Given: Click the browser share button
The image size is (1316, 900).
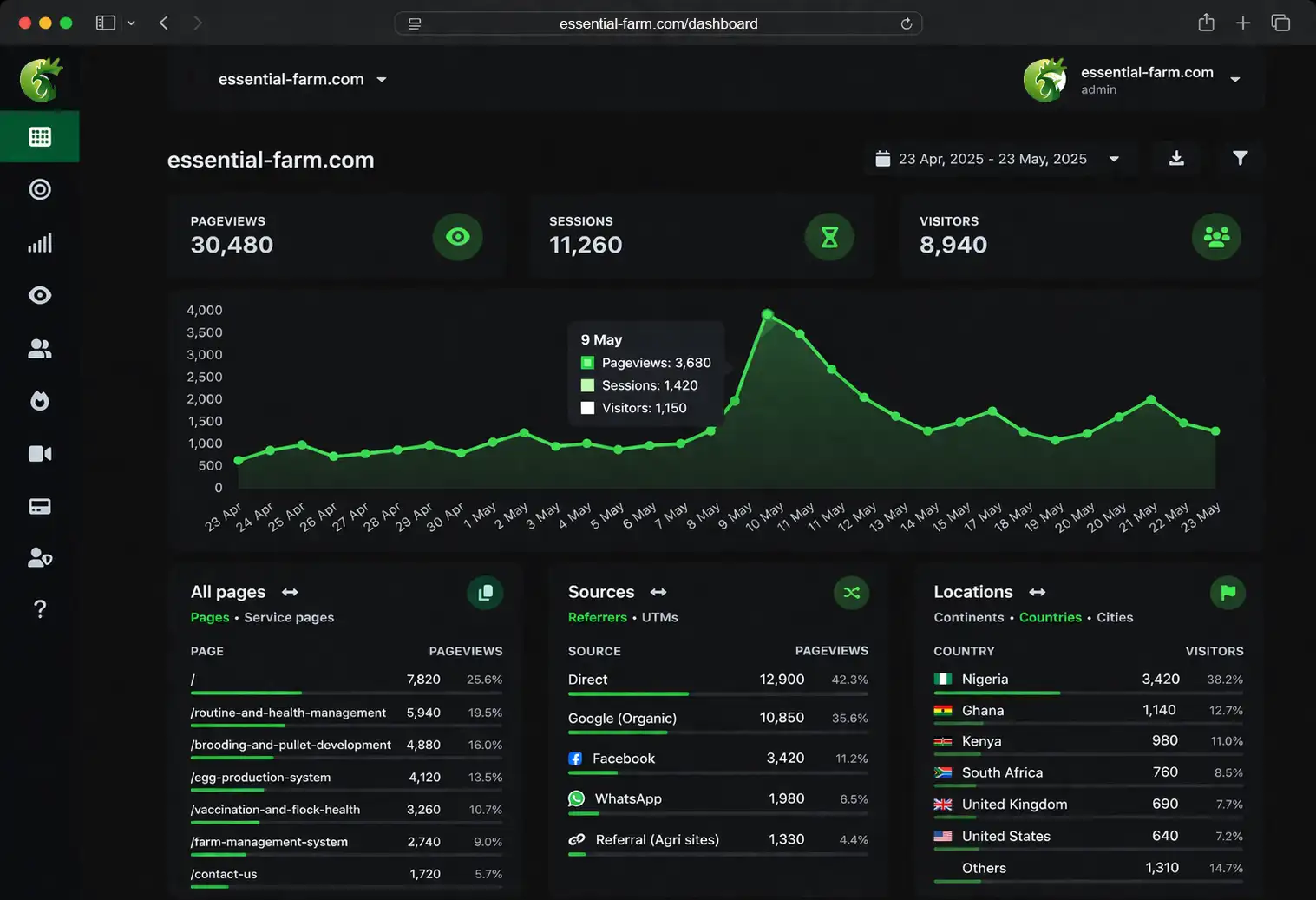Looking at the screenshot, I should coord(1206,23).
